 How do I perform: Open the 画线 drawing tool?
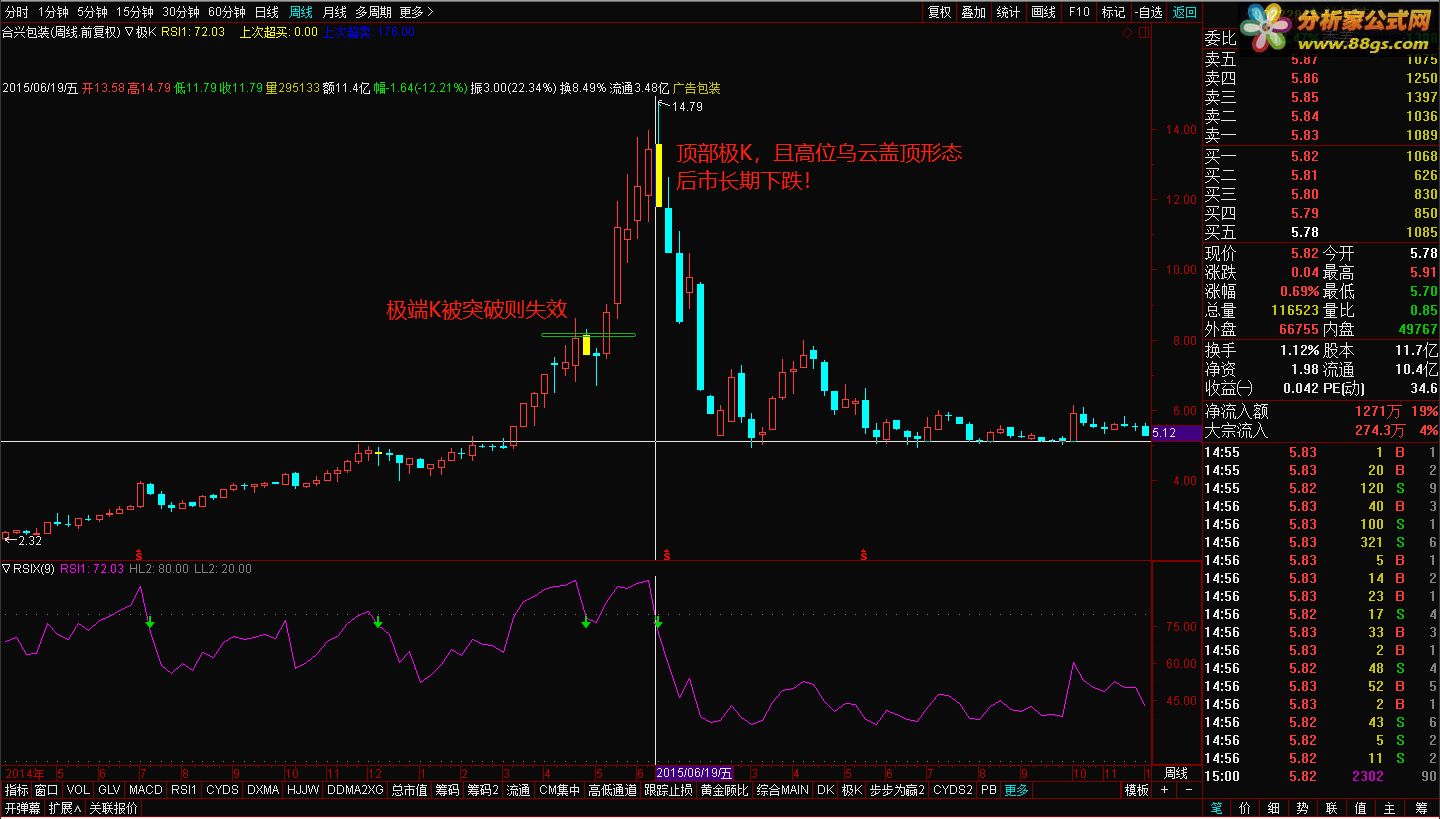[1044, 12]
